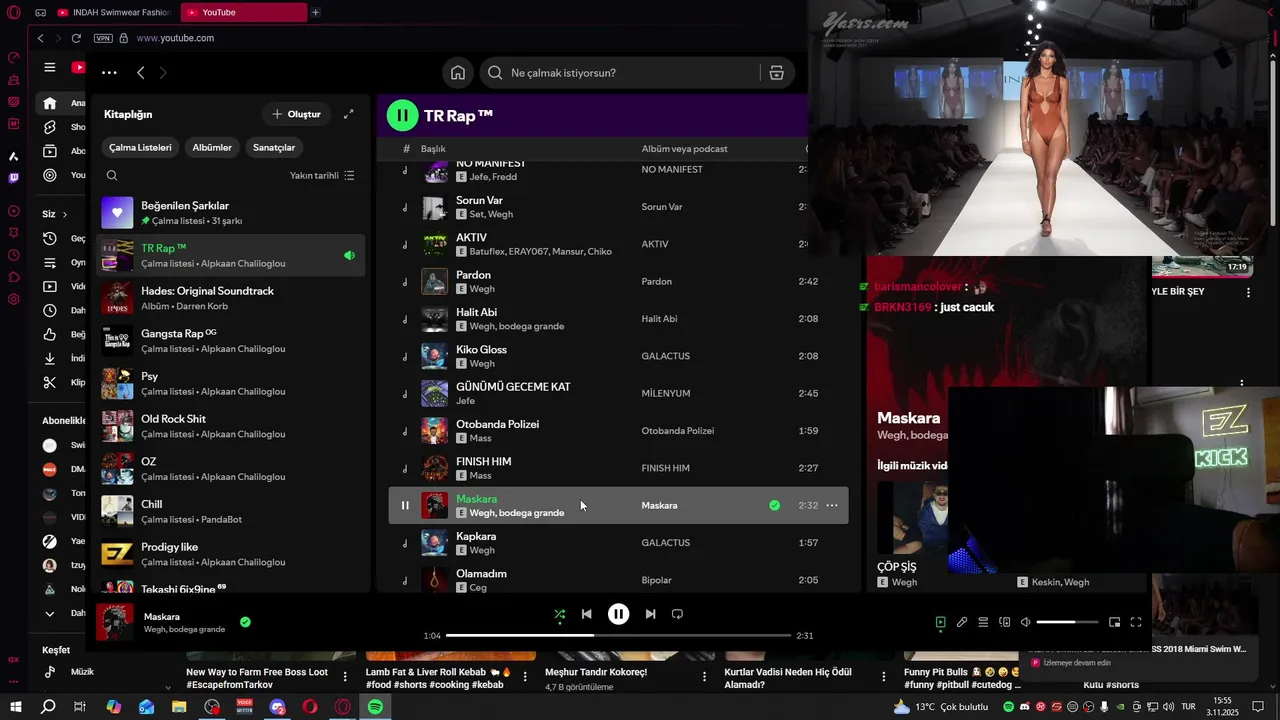Open the Windows notification center
Image resolution: width=1280 pixels, height=720 pixels.
1258,707
